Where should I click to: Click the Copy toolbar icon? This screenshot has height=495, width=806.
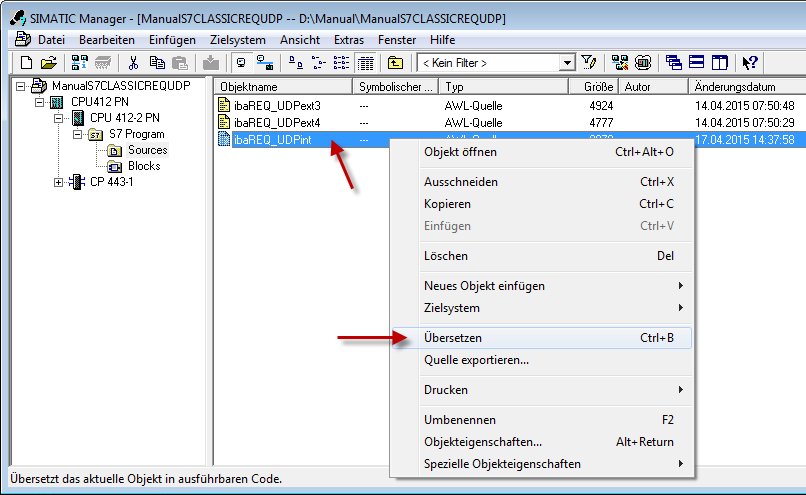(157, 63)
